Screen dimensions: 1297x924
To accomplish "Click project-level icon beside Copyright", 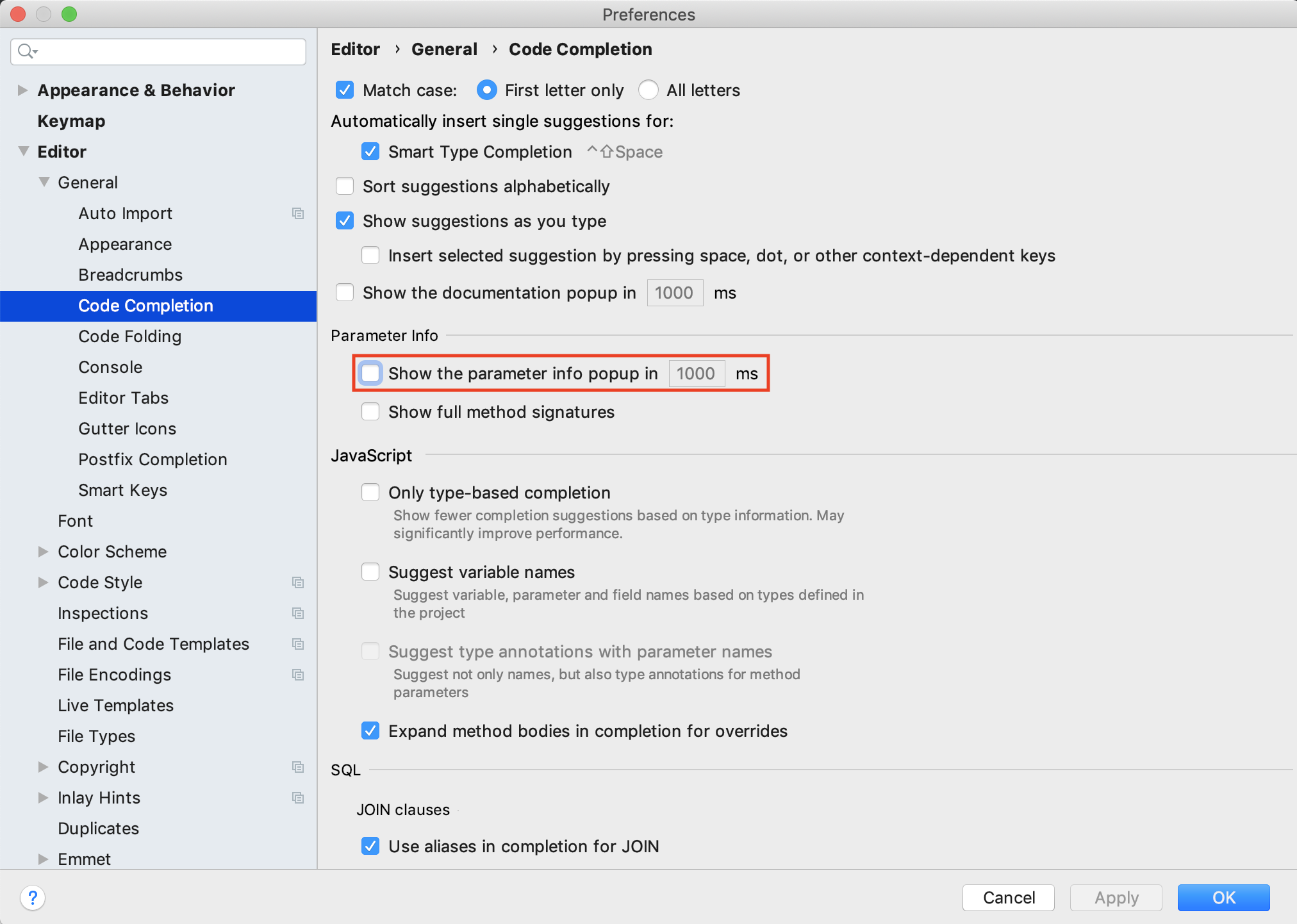I will (x=298, y=767).
